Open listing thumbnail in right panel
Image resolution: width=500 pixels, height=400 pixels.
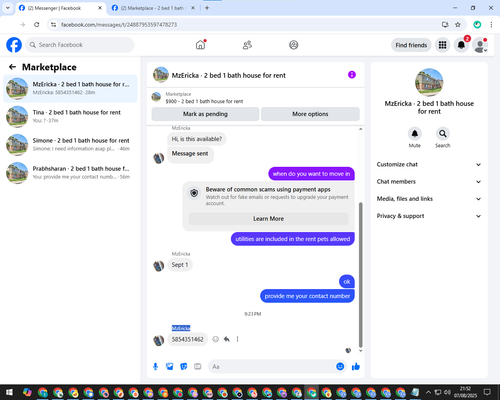(429, 82)
